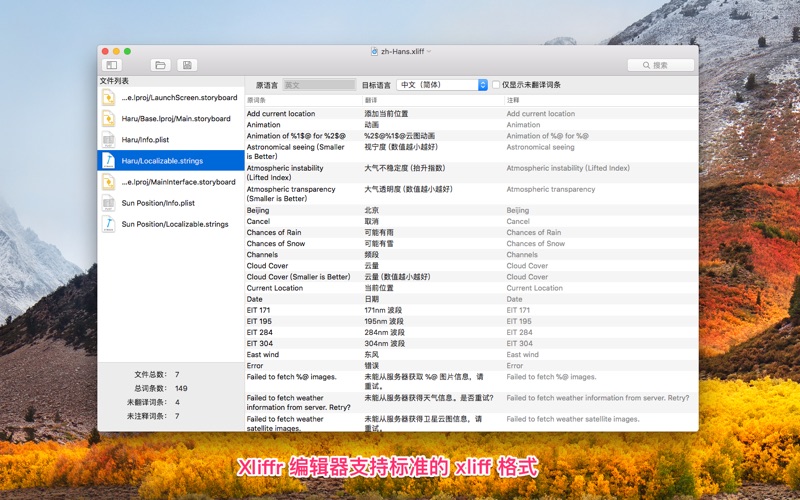Viewport: 800px width, 500px height.
Task: Click the Haru/Info.plist file icon
Action: pos(108,140)
